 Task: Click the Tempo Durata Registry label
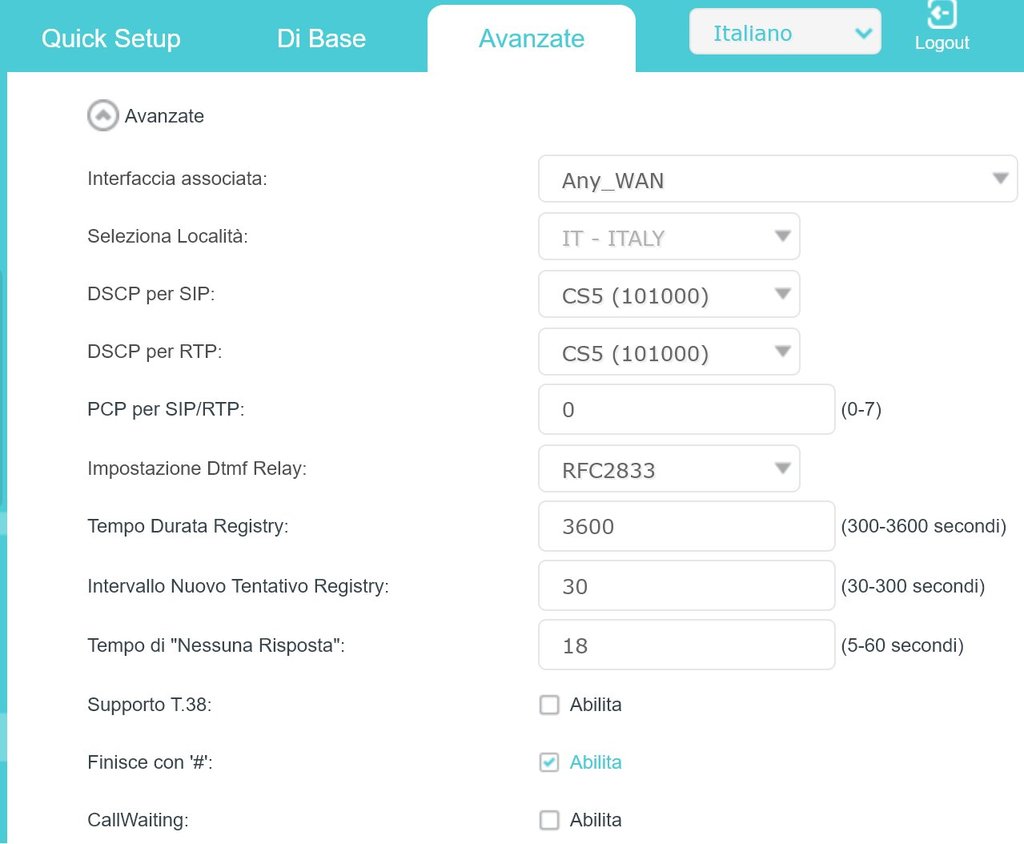point(188,526)
